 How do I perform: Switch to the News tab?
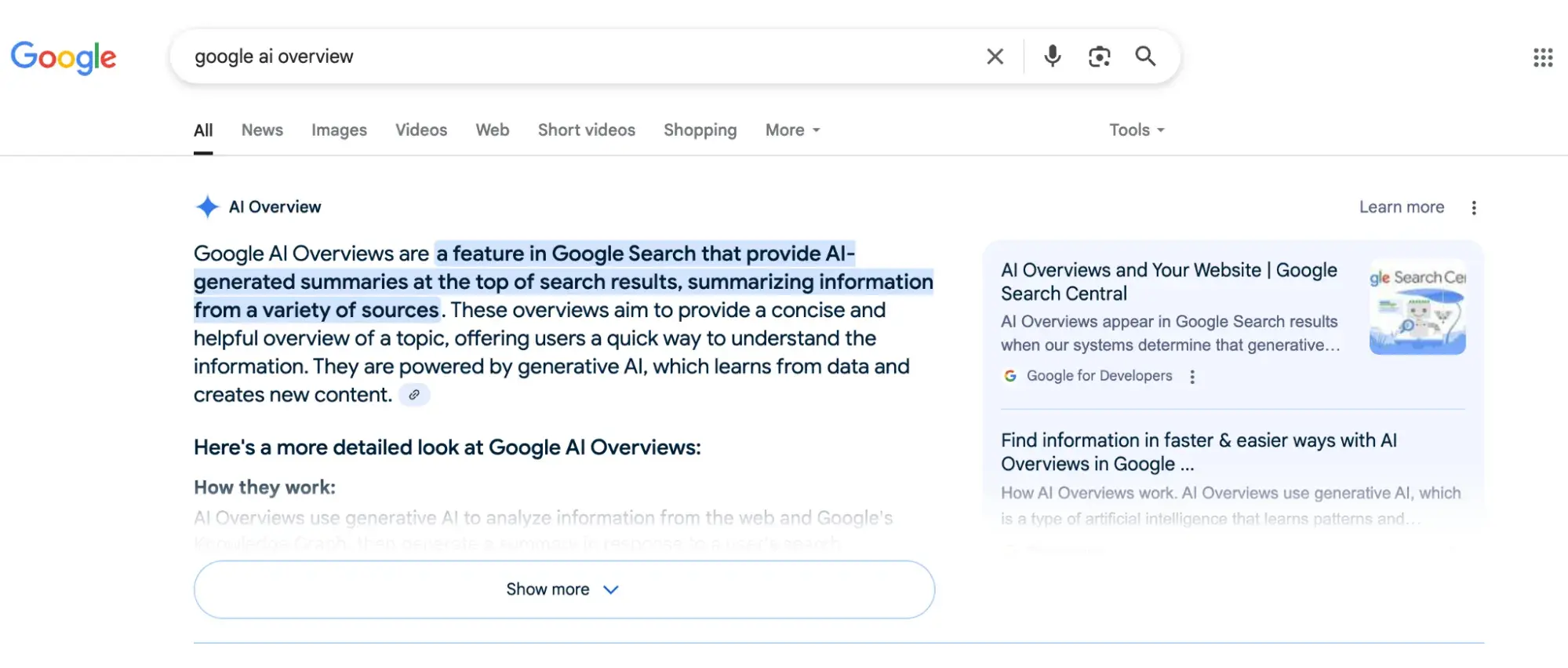tap(262, 130)
